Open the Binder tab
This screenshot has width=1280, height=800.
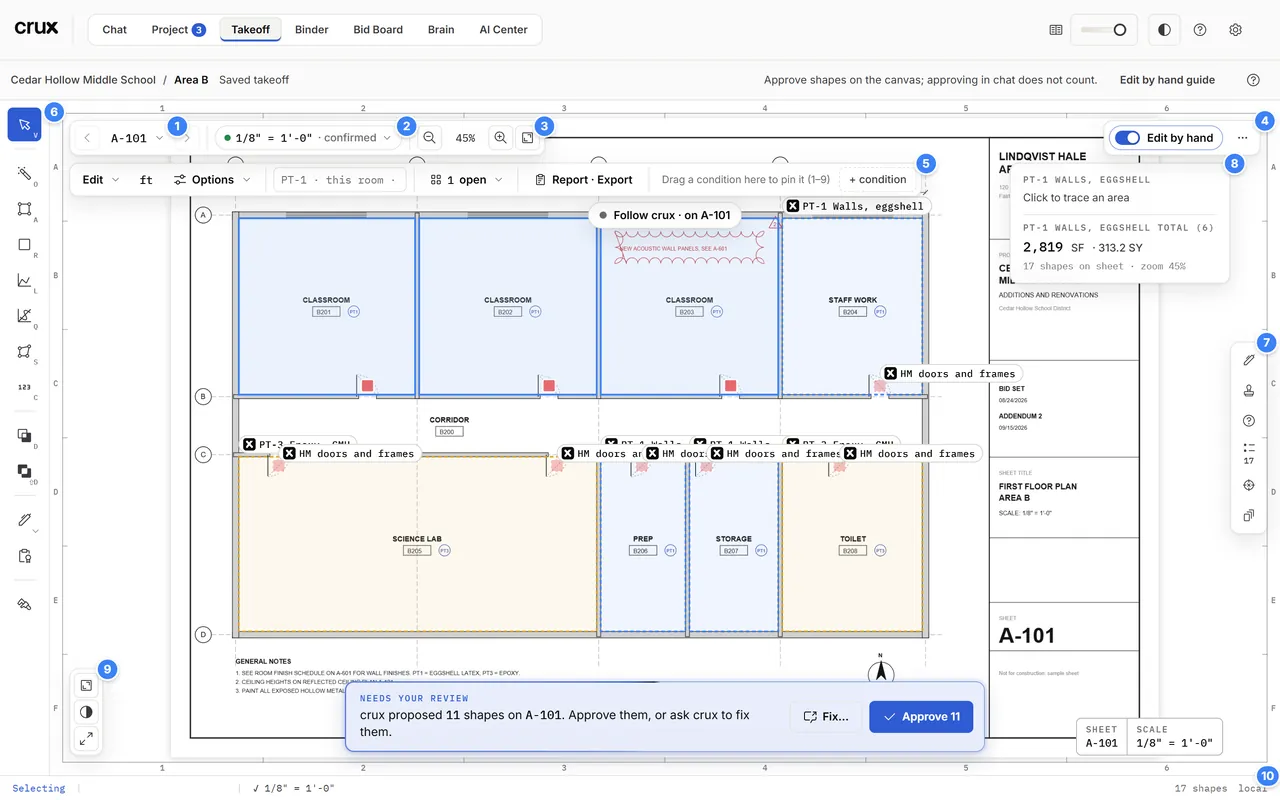click(312, 30)
